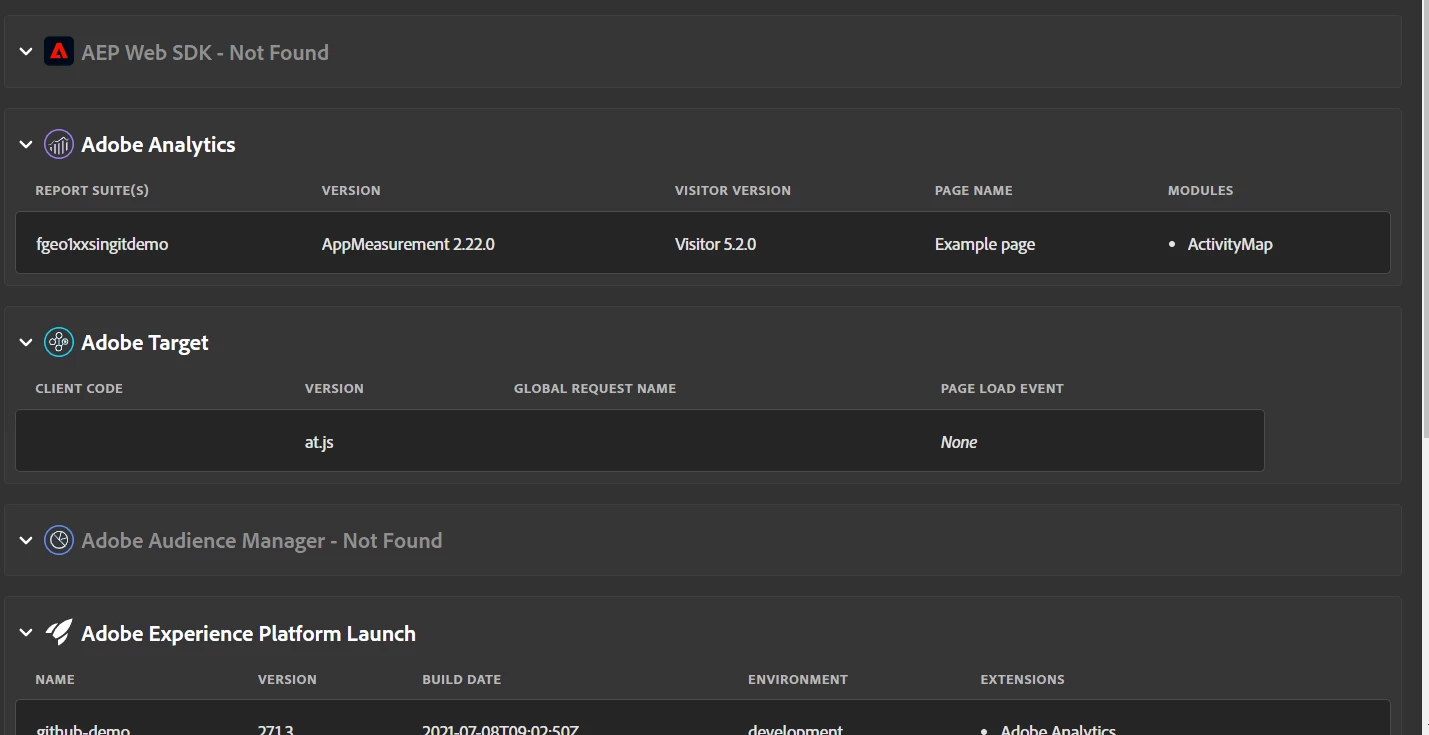Click 'EXTENSIONS' column header
The height and width of the screenshot is (735, 1429).
[x=1023, y=679]
